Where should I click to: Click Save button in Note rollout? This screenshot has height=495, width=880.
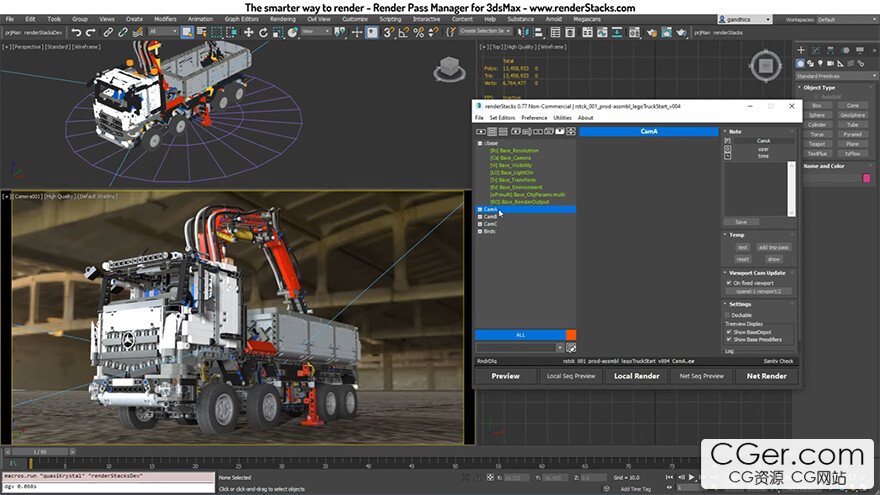[x=741, y=222]
